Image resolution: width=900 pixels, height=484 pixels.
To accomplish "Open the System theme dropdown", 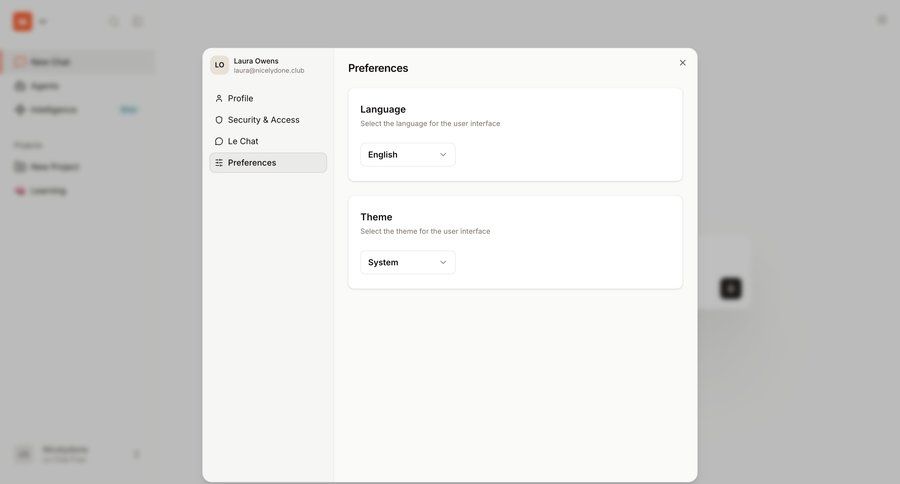I will pos(408,262).
